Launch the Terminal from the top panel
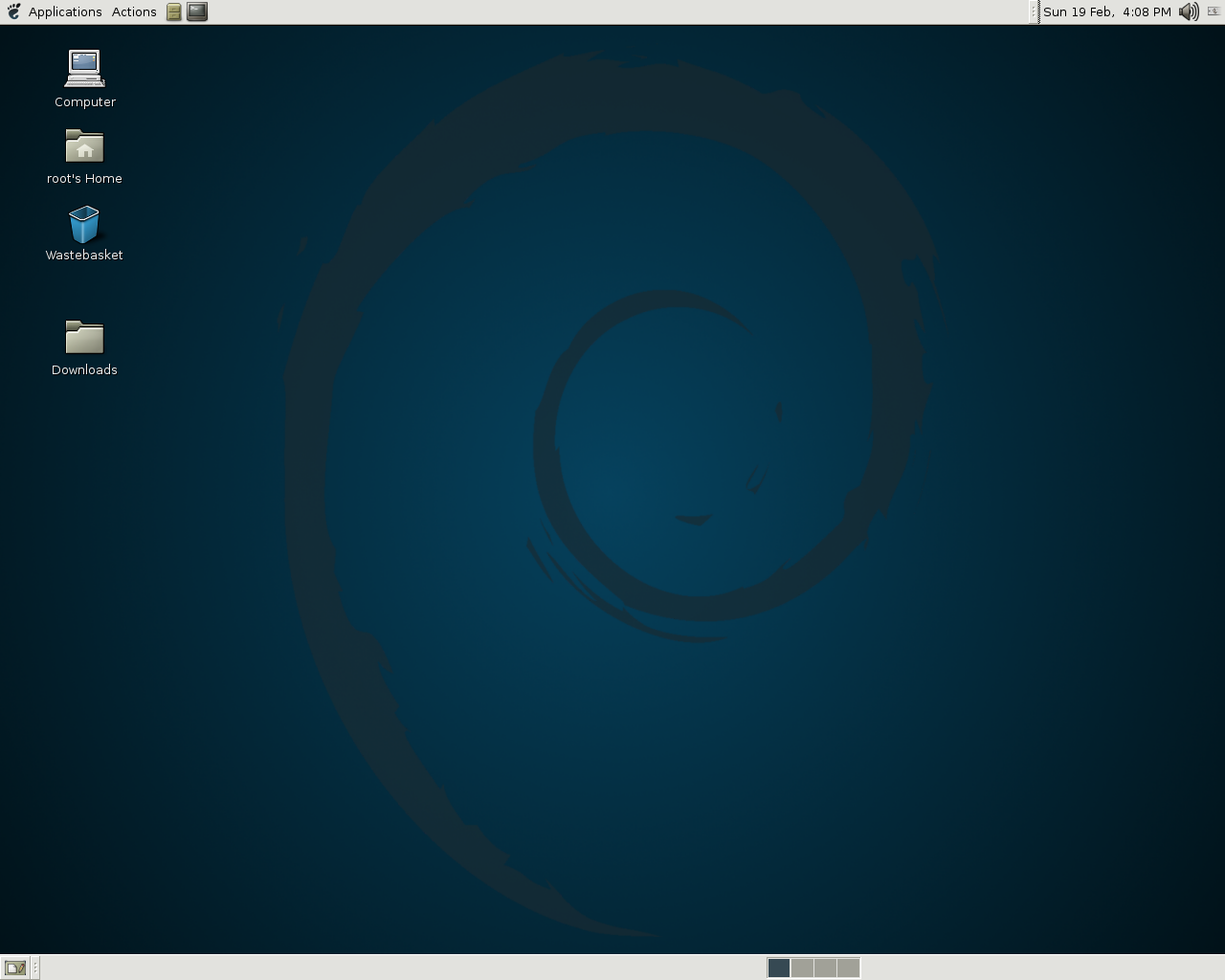The height and width of the screenshot is (980, 1225). 197,11
